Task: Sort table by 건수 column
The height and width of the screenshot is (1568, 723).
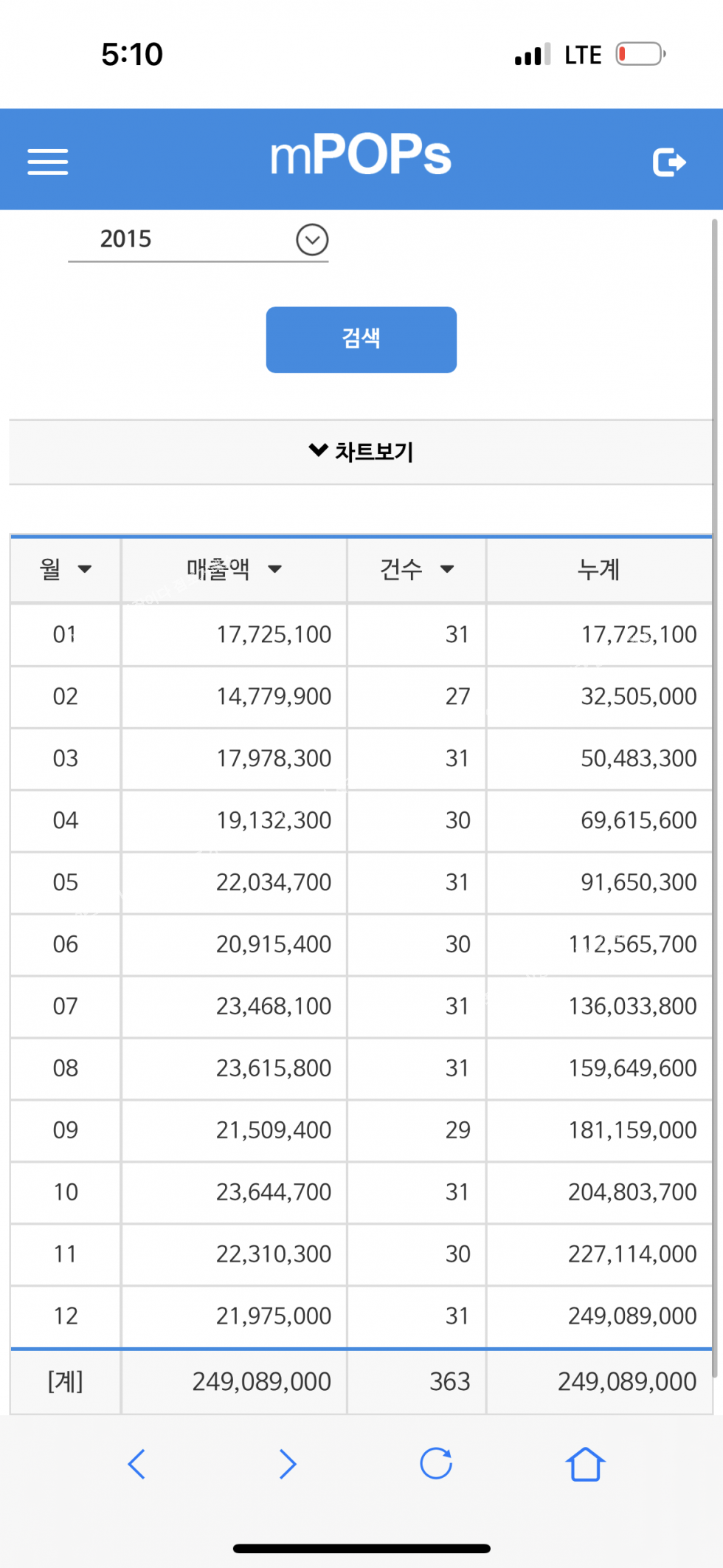Action: pyautogui.click(x=417, y=569)
